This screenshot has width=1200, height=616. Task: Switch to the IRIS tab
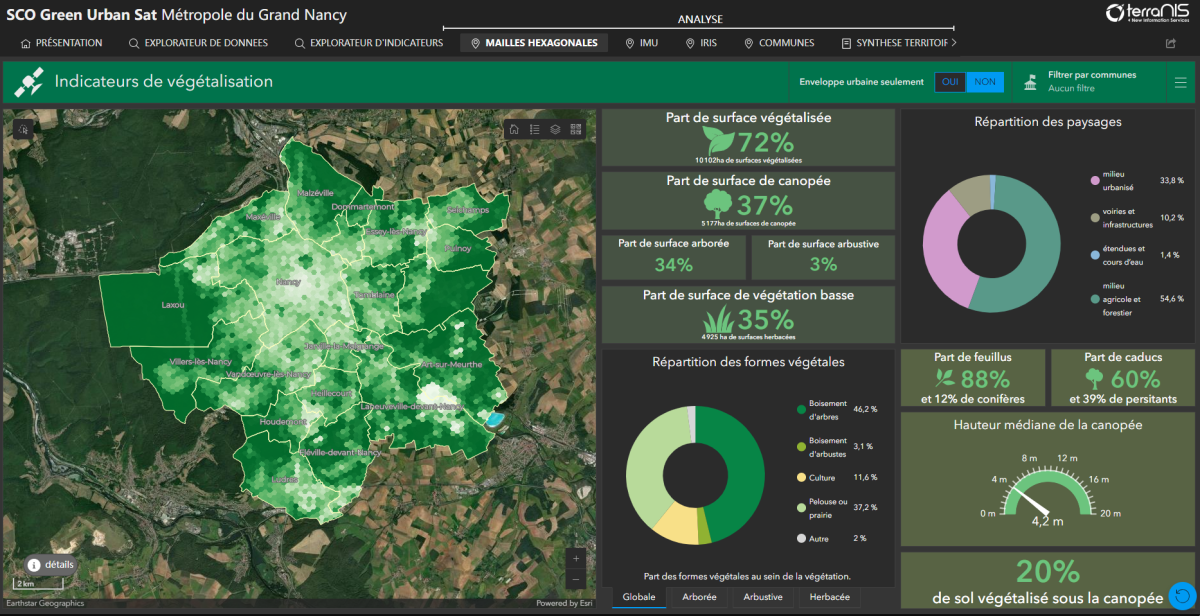[x=703, y=43]
